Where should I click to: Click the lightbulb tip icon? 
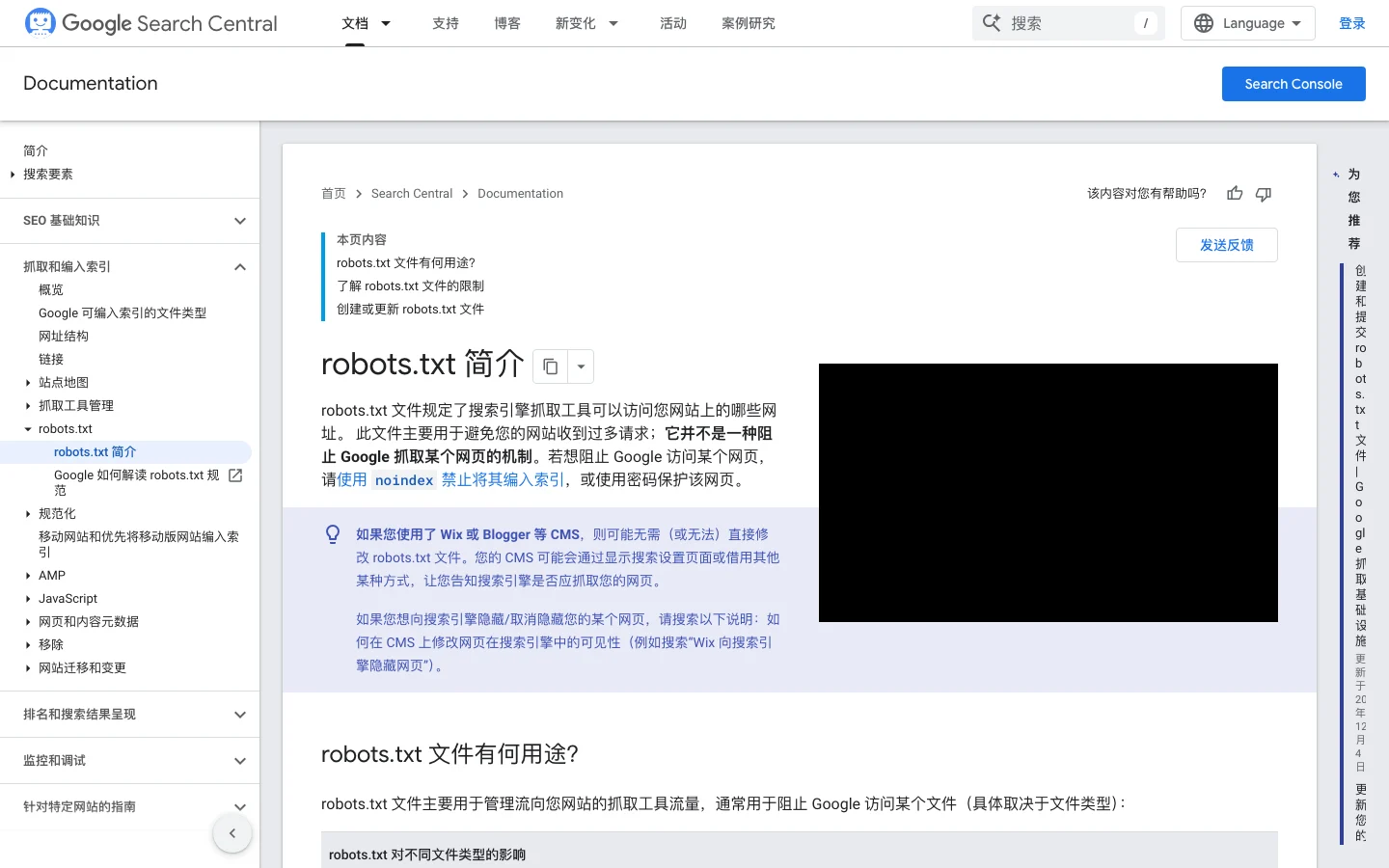pyautogui.click(x=333, y=534)
